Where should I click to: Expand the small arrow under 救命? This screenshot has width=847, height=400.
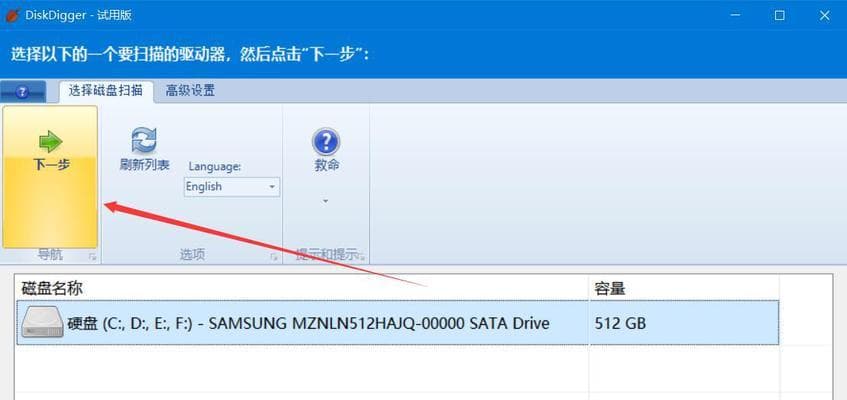click(326, 201)
